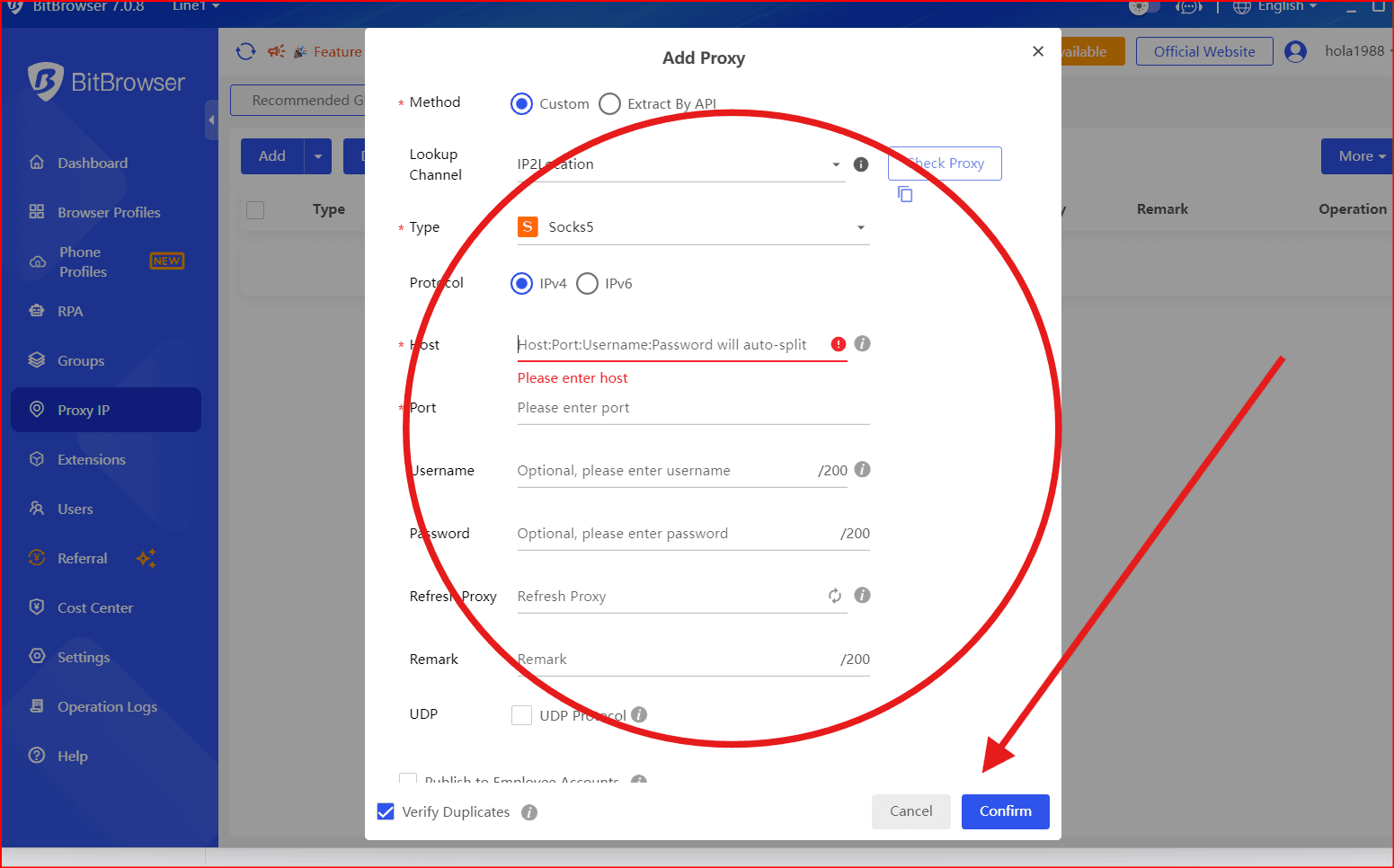This screenshot has height=868, width=1394.
Task: Open the proxy Type dropdown showing Socks5
Action: pos(692,227)
